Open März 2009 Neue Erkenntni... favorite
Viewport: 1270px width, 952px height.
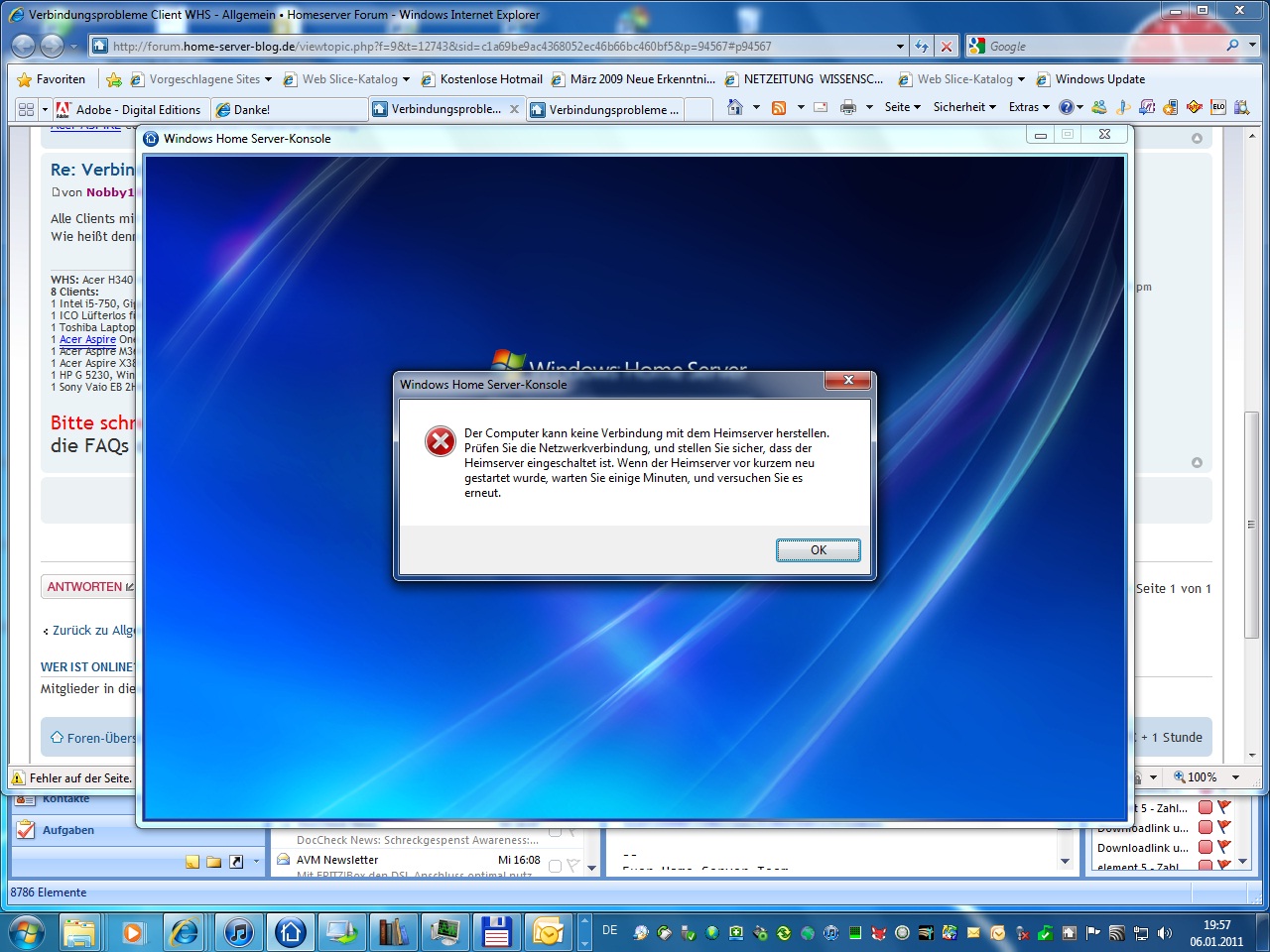pos(633,79)
